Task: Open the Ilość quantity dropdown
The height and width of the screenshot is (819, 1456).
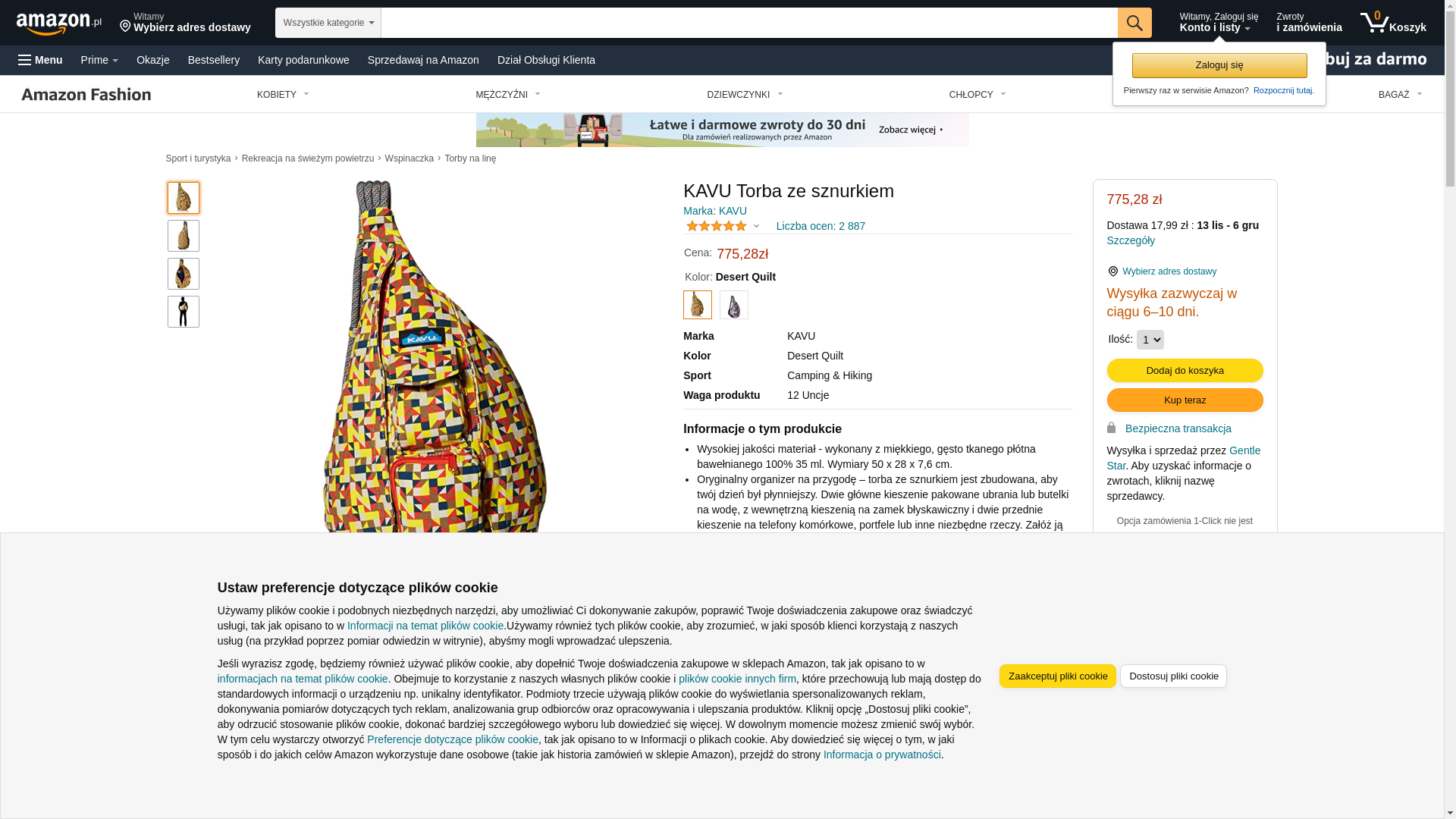Action: coord(1150,340)
